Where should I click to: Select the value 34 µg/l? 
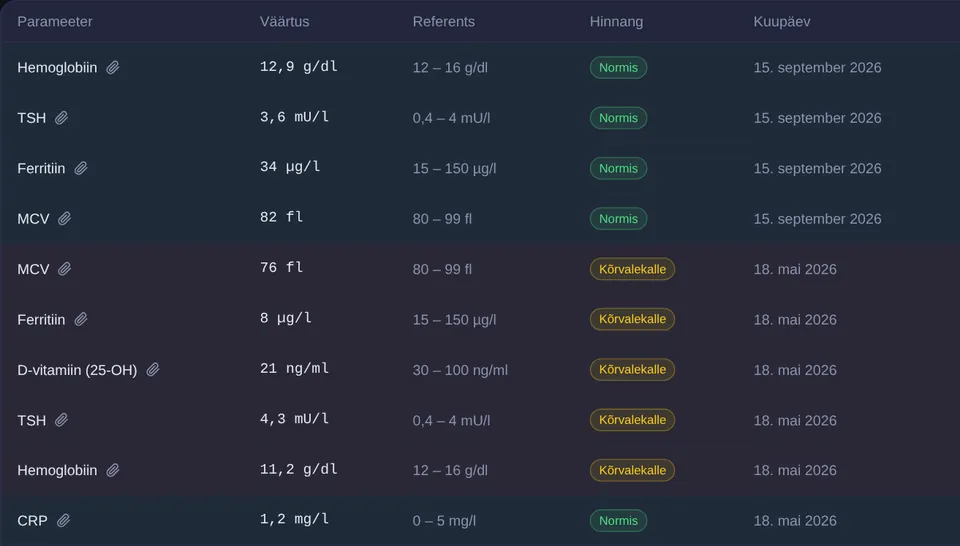coord(290,167)
